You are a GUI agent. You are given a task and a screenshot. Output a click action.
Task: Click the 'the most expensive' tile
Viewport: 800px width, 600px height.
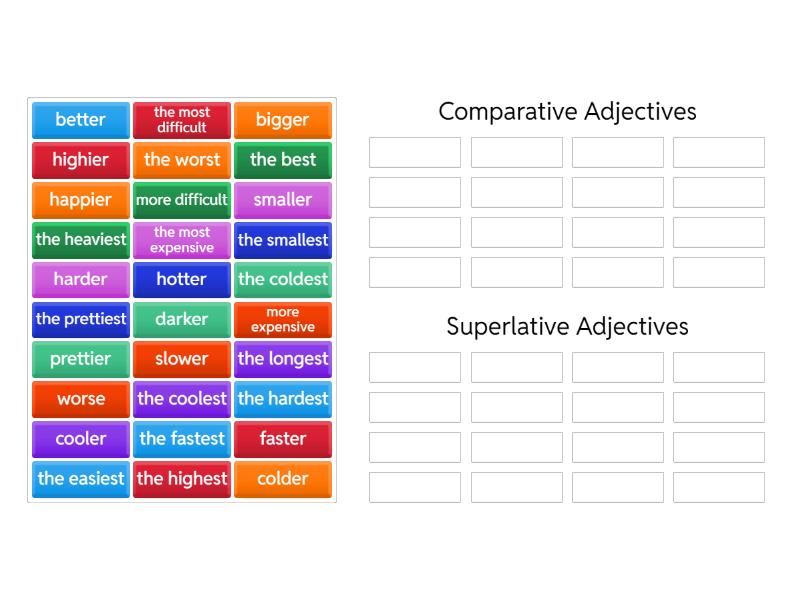click(181, 240)
